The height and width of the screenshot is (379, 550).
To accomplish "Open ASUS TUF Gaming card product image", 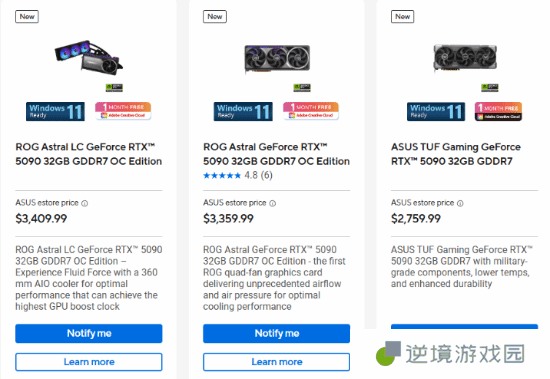I will point(465,57).
